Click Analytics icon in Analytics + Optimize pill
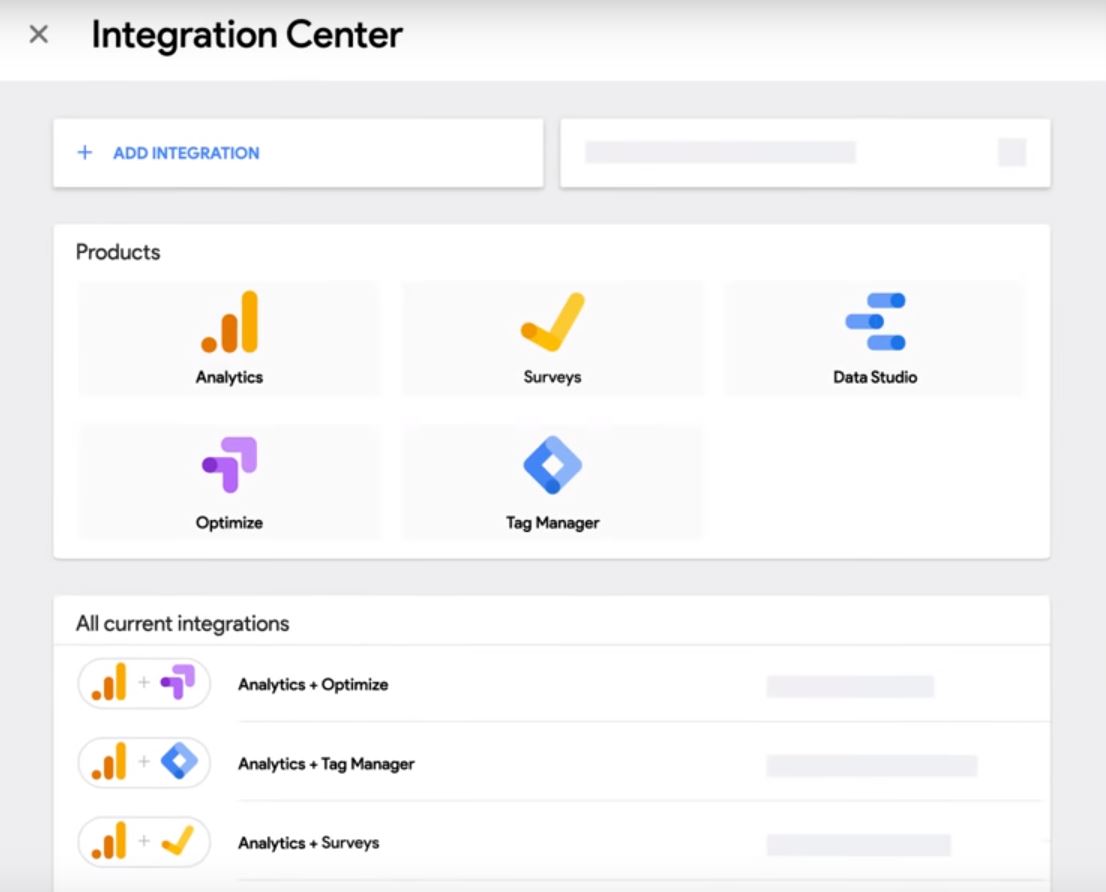The width and height of the screenshot is (1106, 892). tap(109, 682)
